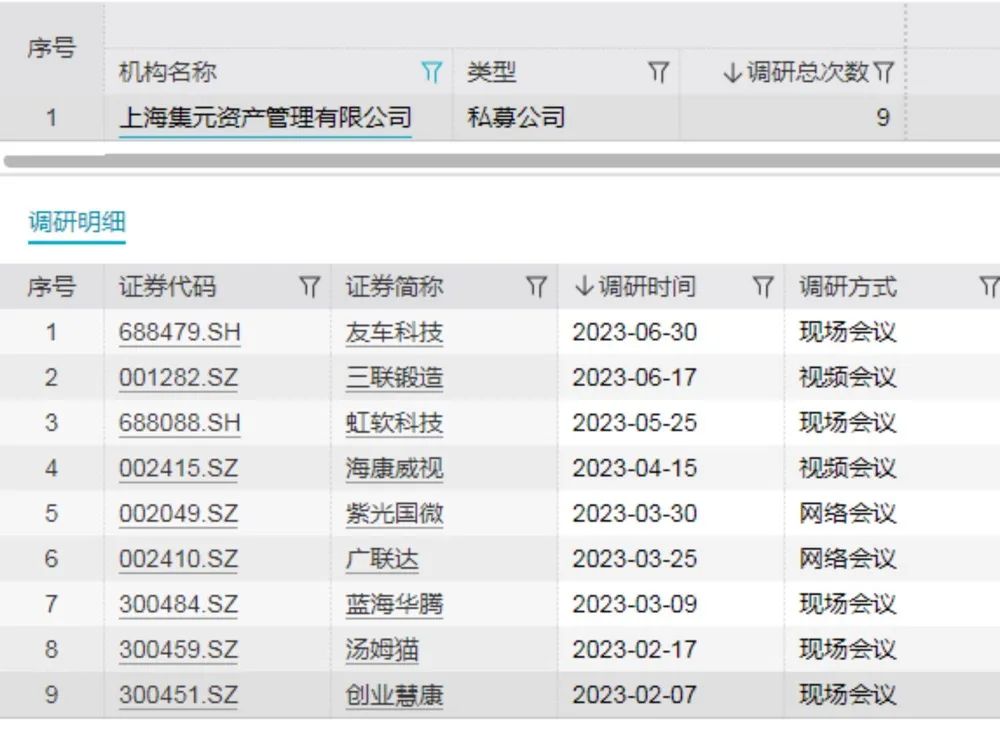Open 虹软科技 stock link
The image size is (1000, 733).
pos(394,423)
